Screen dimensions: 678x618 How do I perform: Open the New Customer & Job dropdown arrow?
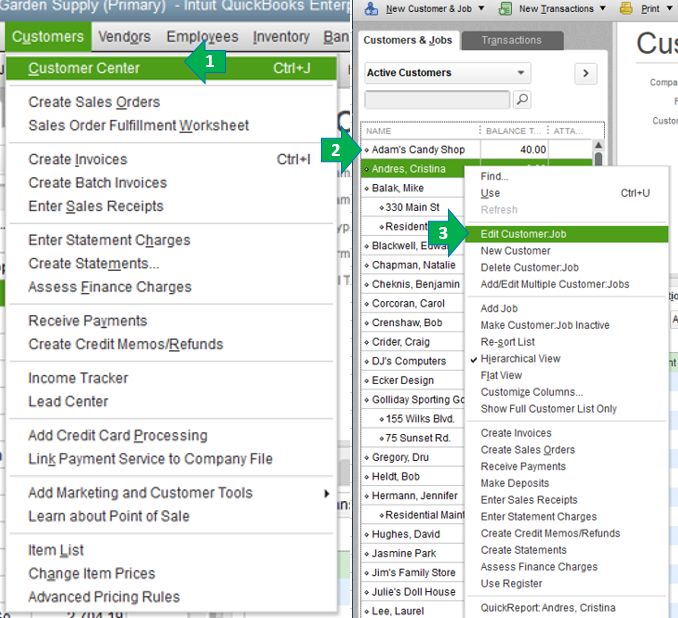click(x=481, y=8)
